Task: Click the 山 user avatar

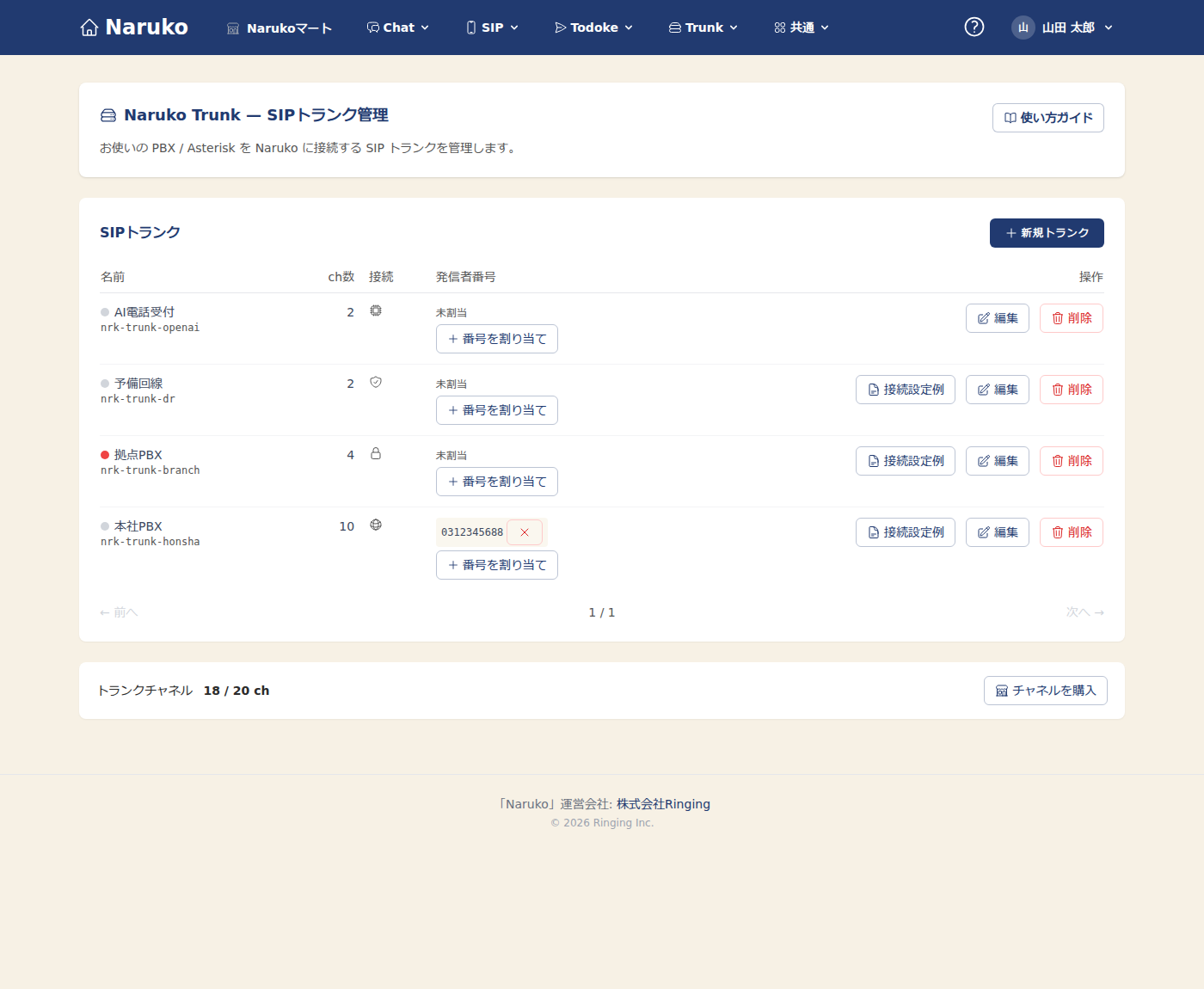Action: pos(1023,28)
